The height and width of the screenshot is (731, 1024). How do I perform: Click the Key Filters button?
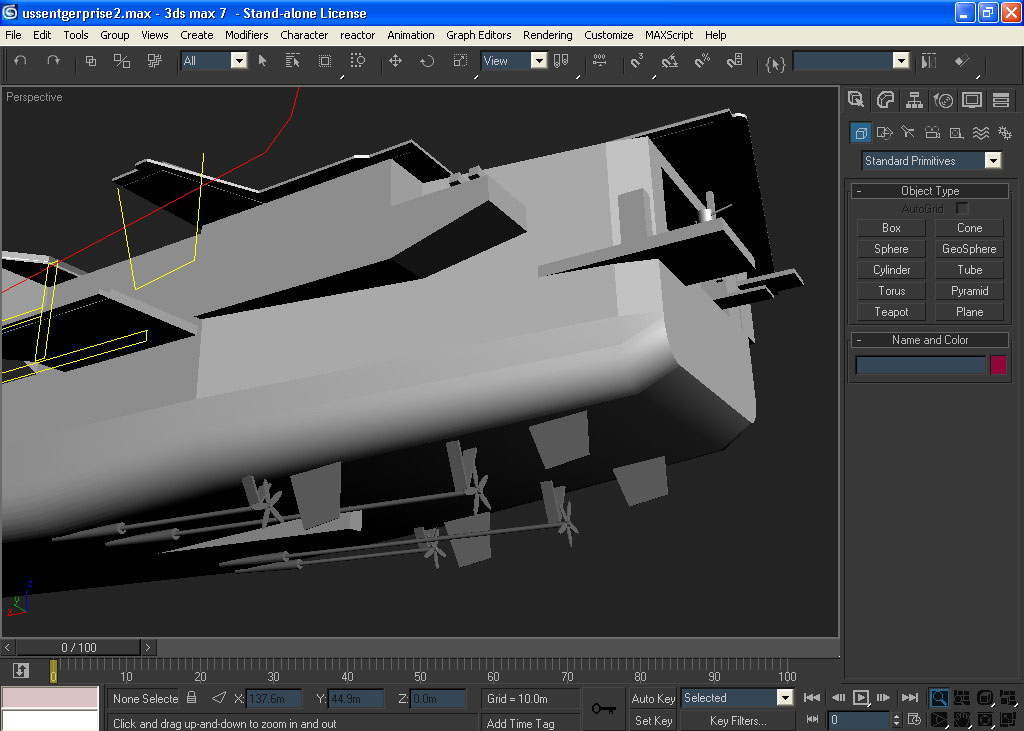coord(738,720)
